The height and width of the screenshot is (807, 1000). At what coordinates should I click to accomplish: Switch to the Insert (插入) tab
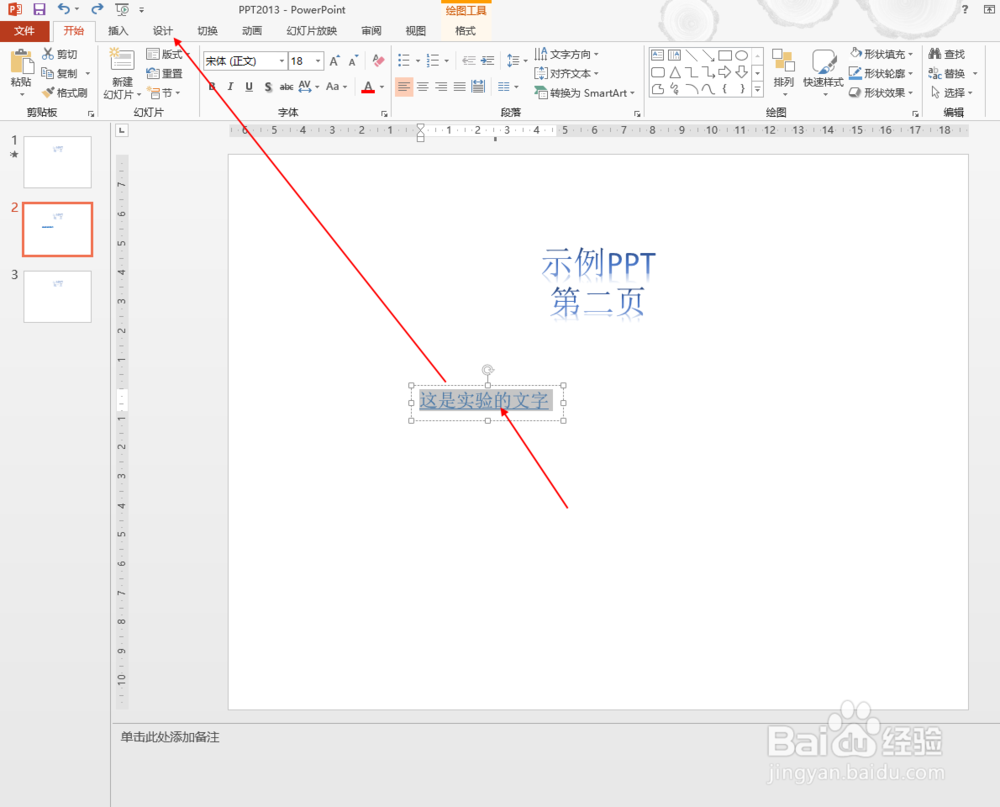coord(118,31)
